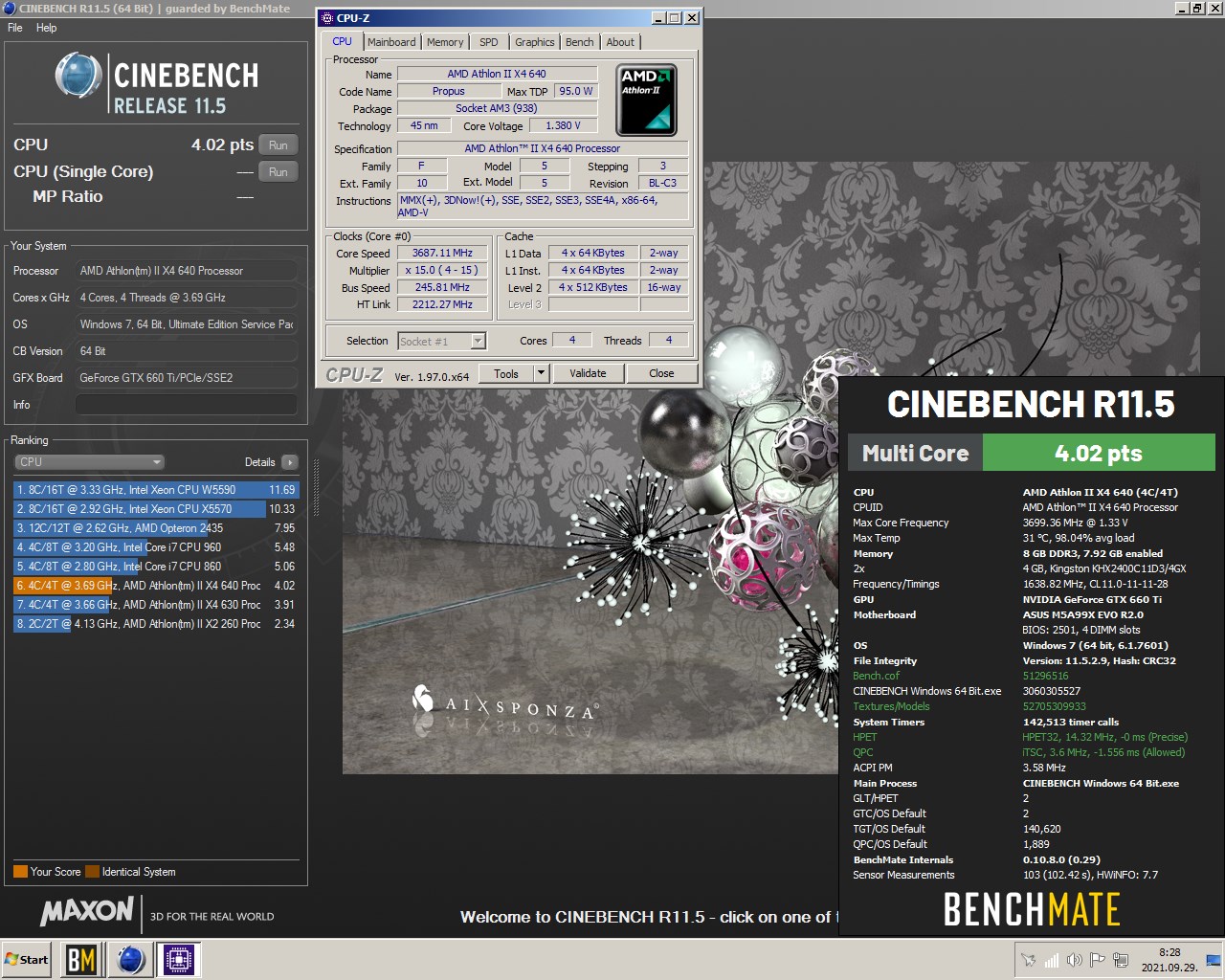Screen dimensions: 1225x980
Task: Click the HT Link value 2212.27 MHz
Action: point(442,305)
